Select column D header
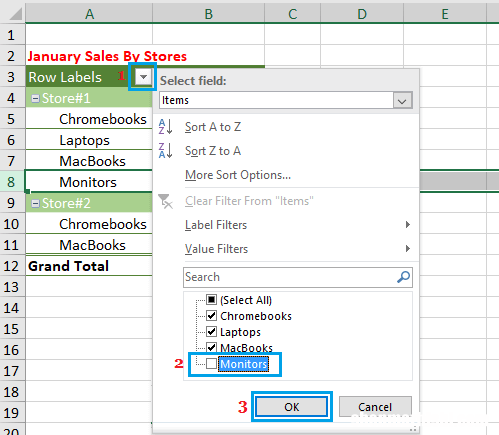The height and width of the screenshot is (435, 499). (x=362, y=14)
